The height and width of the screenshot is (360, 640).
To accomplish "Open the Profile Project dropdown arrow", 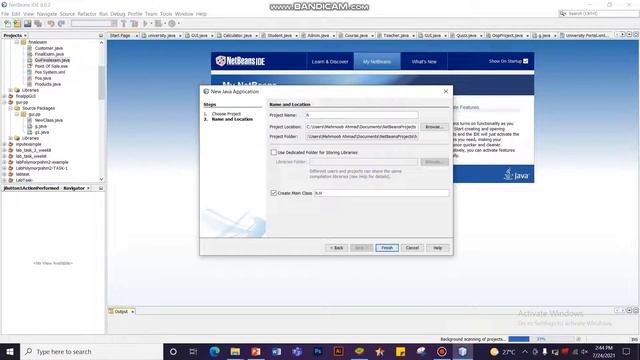I will coord(178,24).
